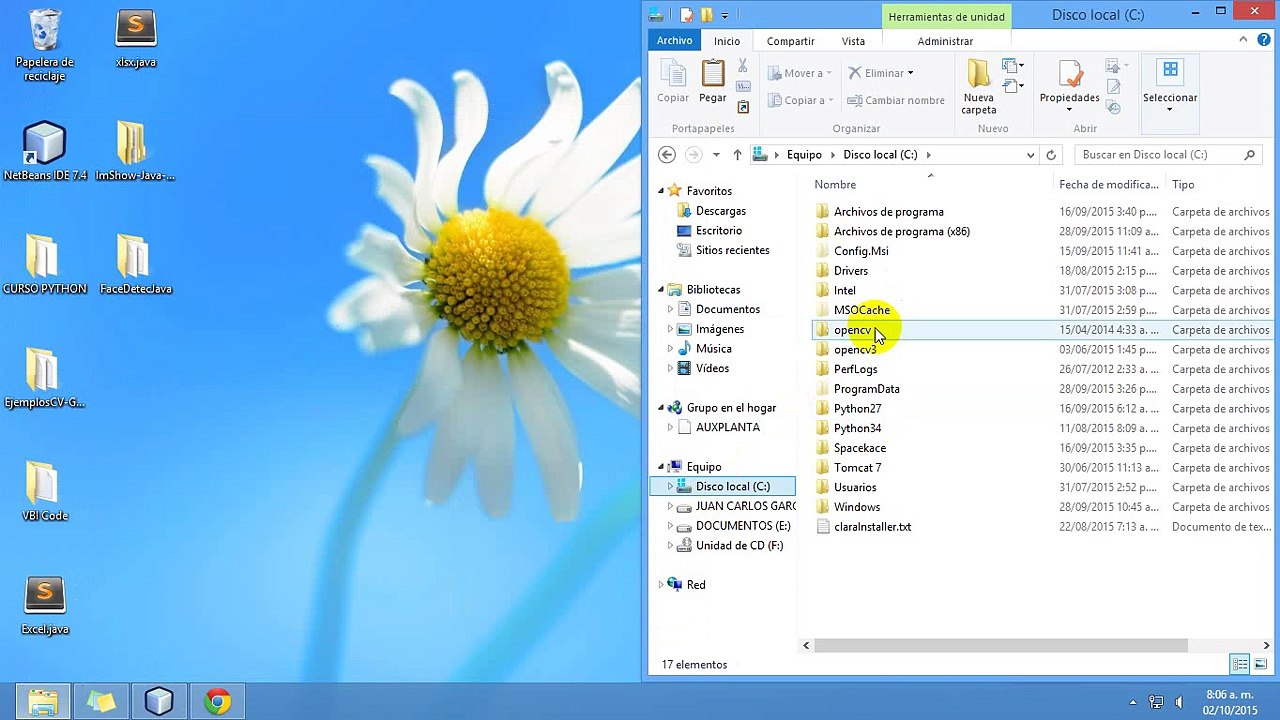Image resolution: width=1280 pixels, height=720 pixels.
Task: Click the Buscar en Disco local search field
Action: [x=1168, y=155]
